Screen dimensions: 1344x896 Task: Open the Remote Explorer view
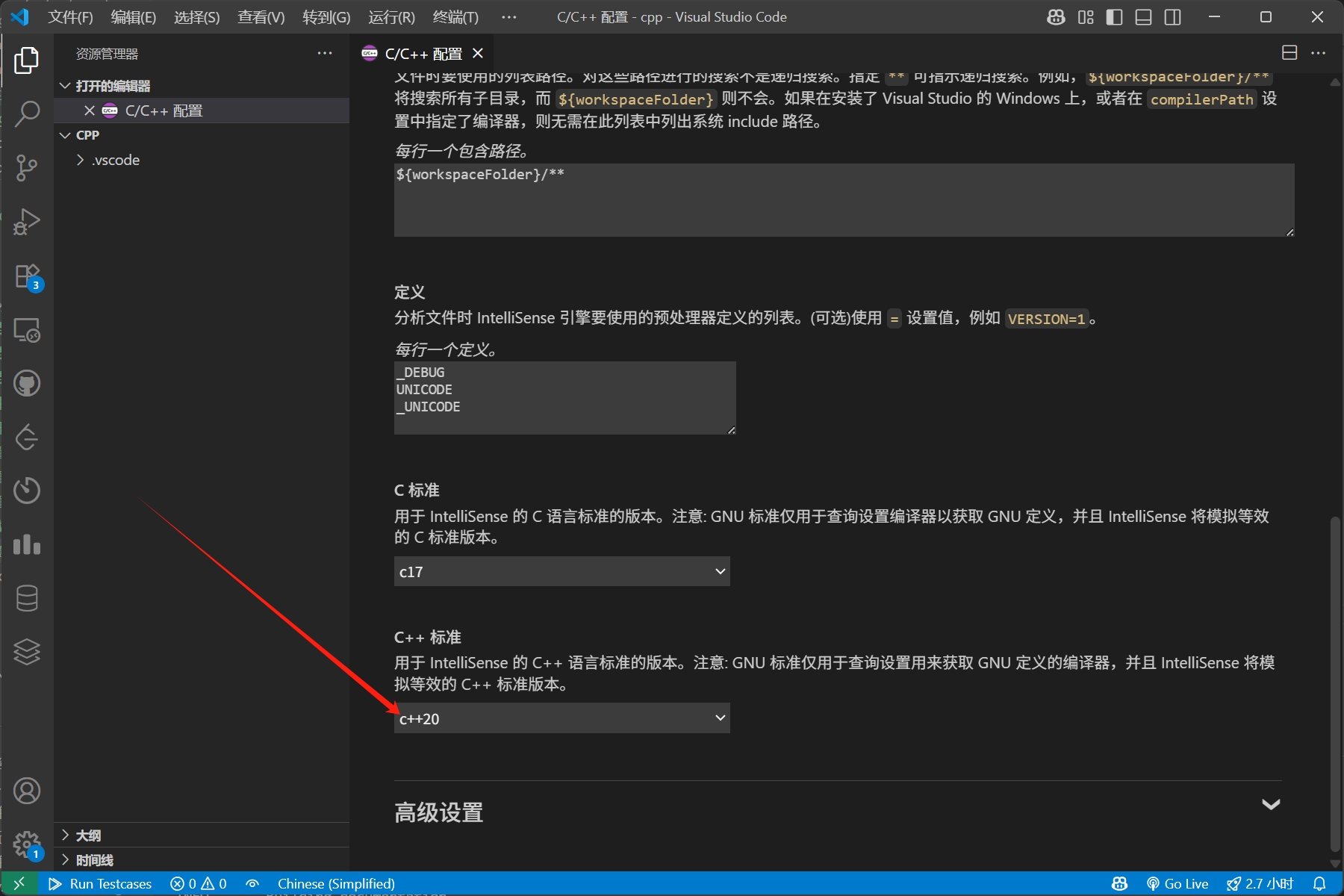click(x=28, y=329)
